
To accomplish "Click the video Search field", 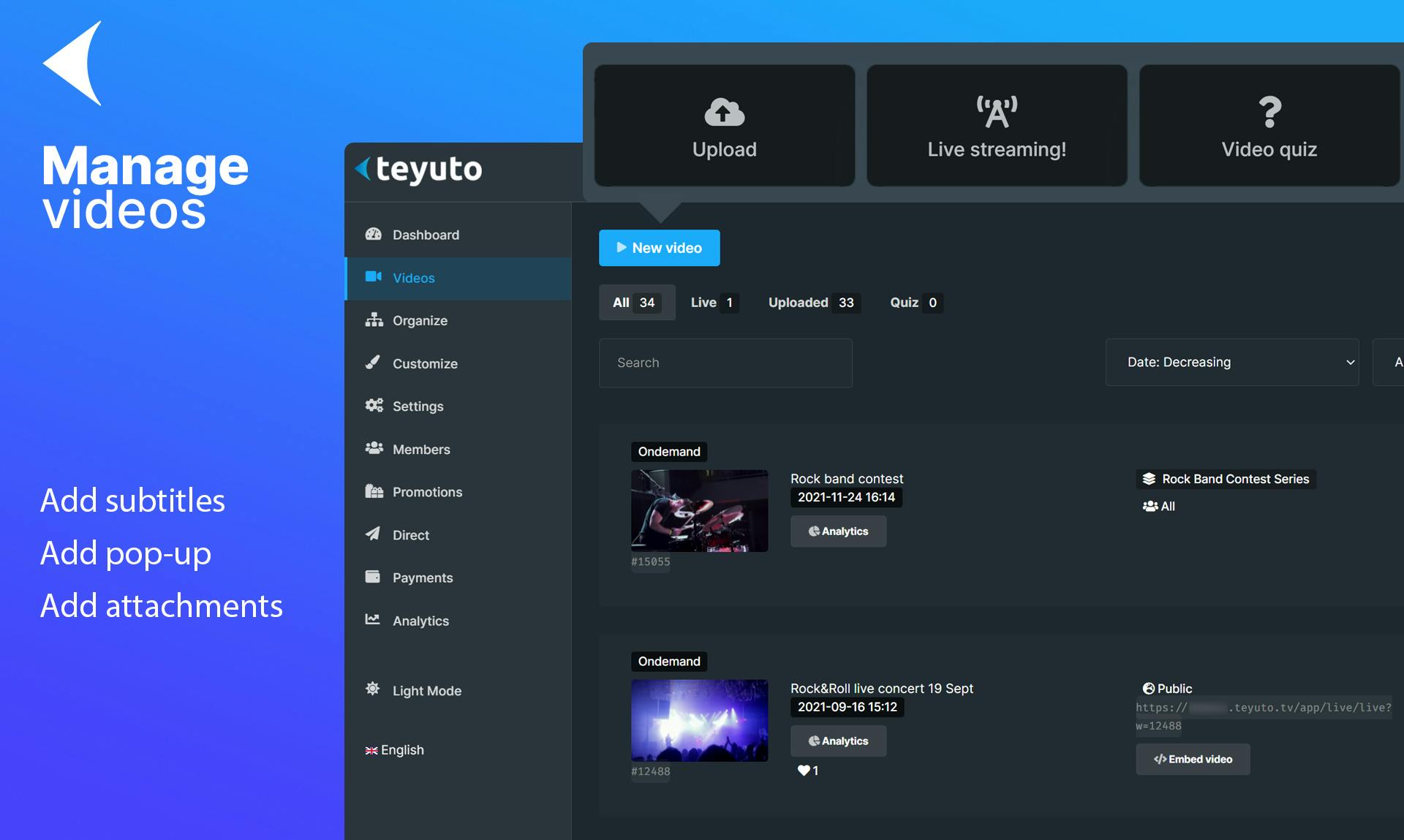I will 725,363.
